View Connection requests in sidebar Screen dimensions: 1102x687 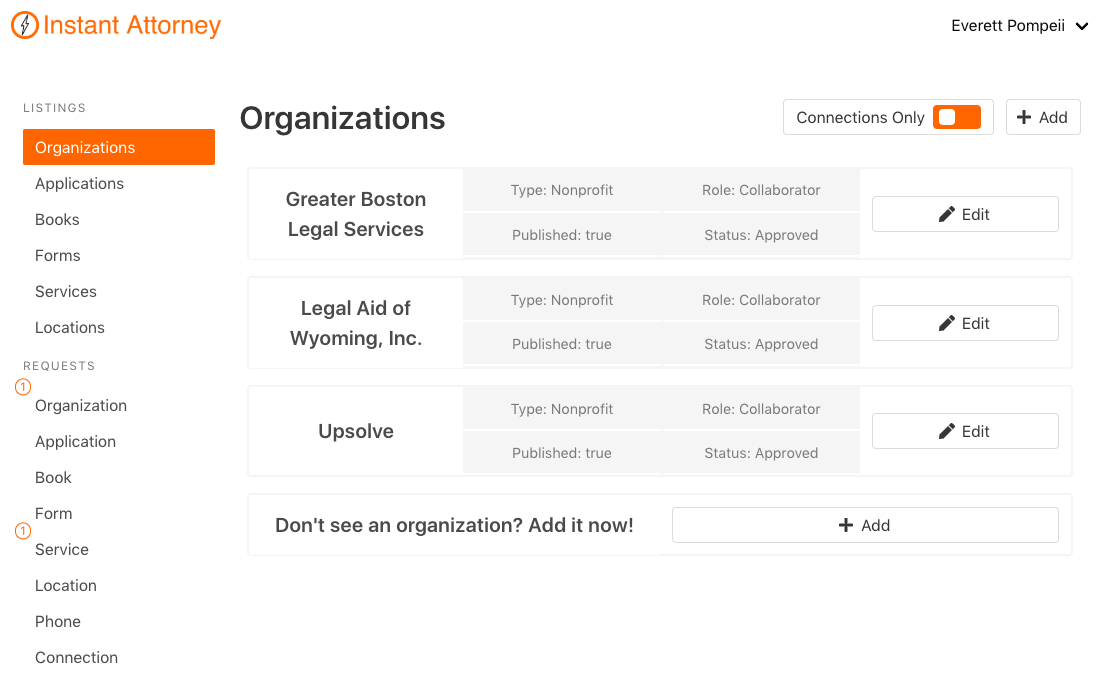[76, 657]
